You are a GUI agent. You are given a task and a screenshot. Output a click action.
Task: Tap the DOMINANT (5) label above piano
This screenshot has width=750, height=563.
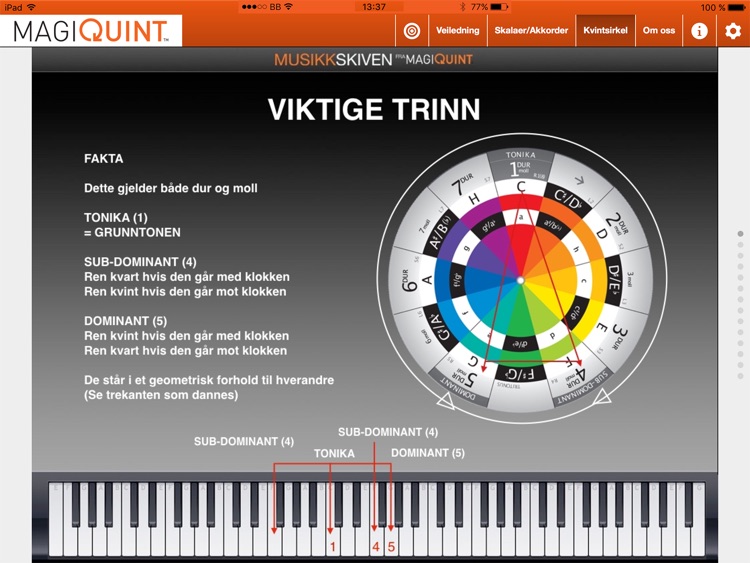point(428,453)
